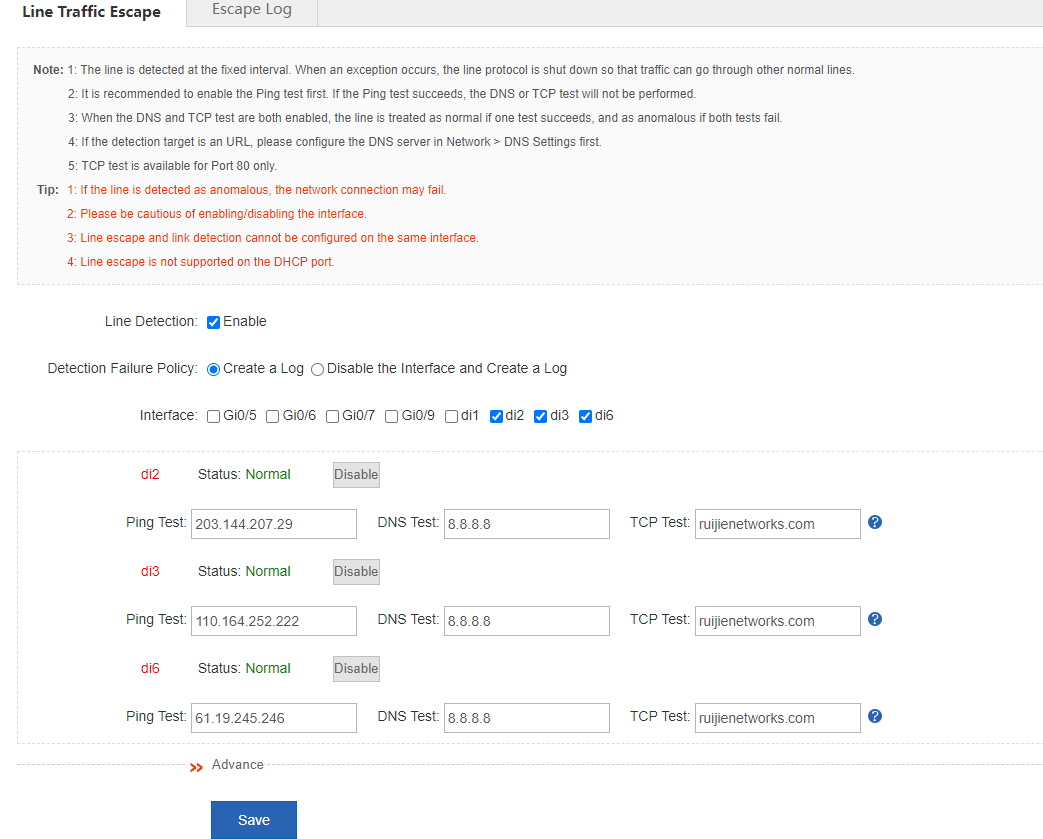Click the help icon beside di3 TCP Test
Screen dimensions: 1043x839
(x=875, y=619)
